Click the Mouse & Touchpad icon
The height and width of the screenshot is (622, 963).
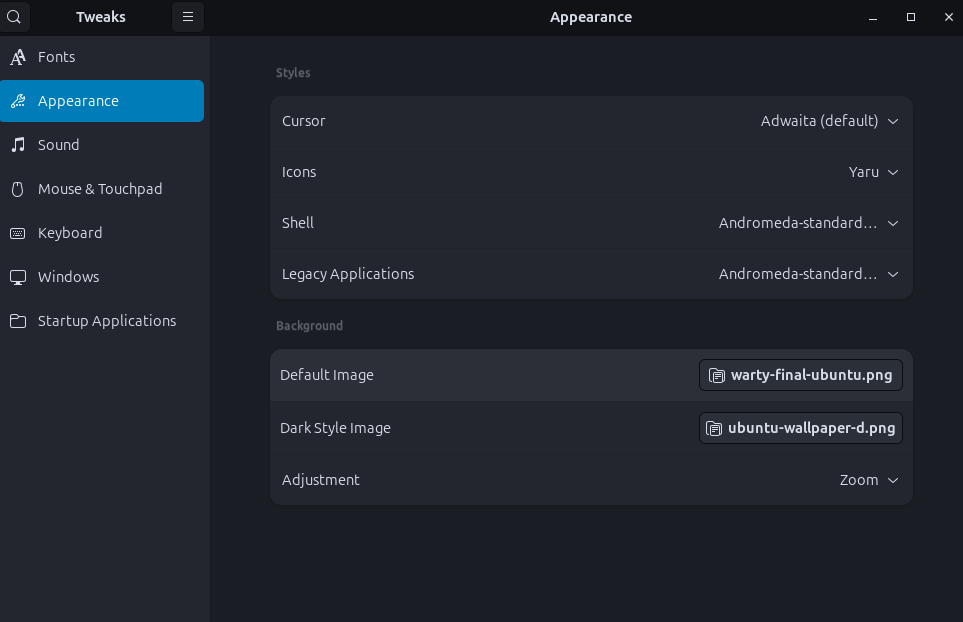tap(18, 189)
